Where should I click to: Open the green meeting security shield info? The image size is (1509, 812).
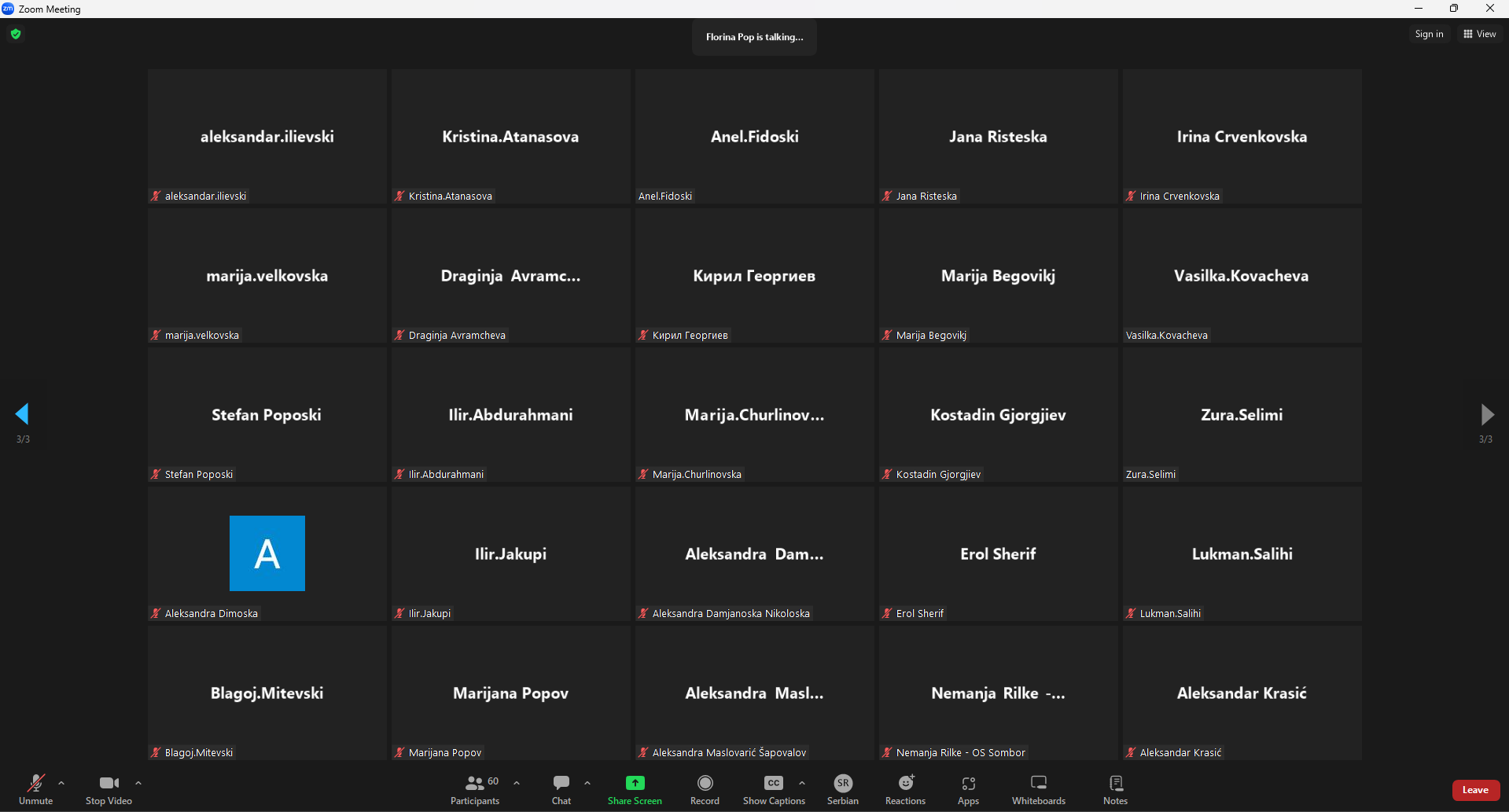click(16, 34)
